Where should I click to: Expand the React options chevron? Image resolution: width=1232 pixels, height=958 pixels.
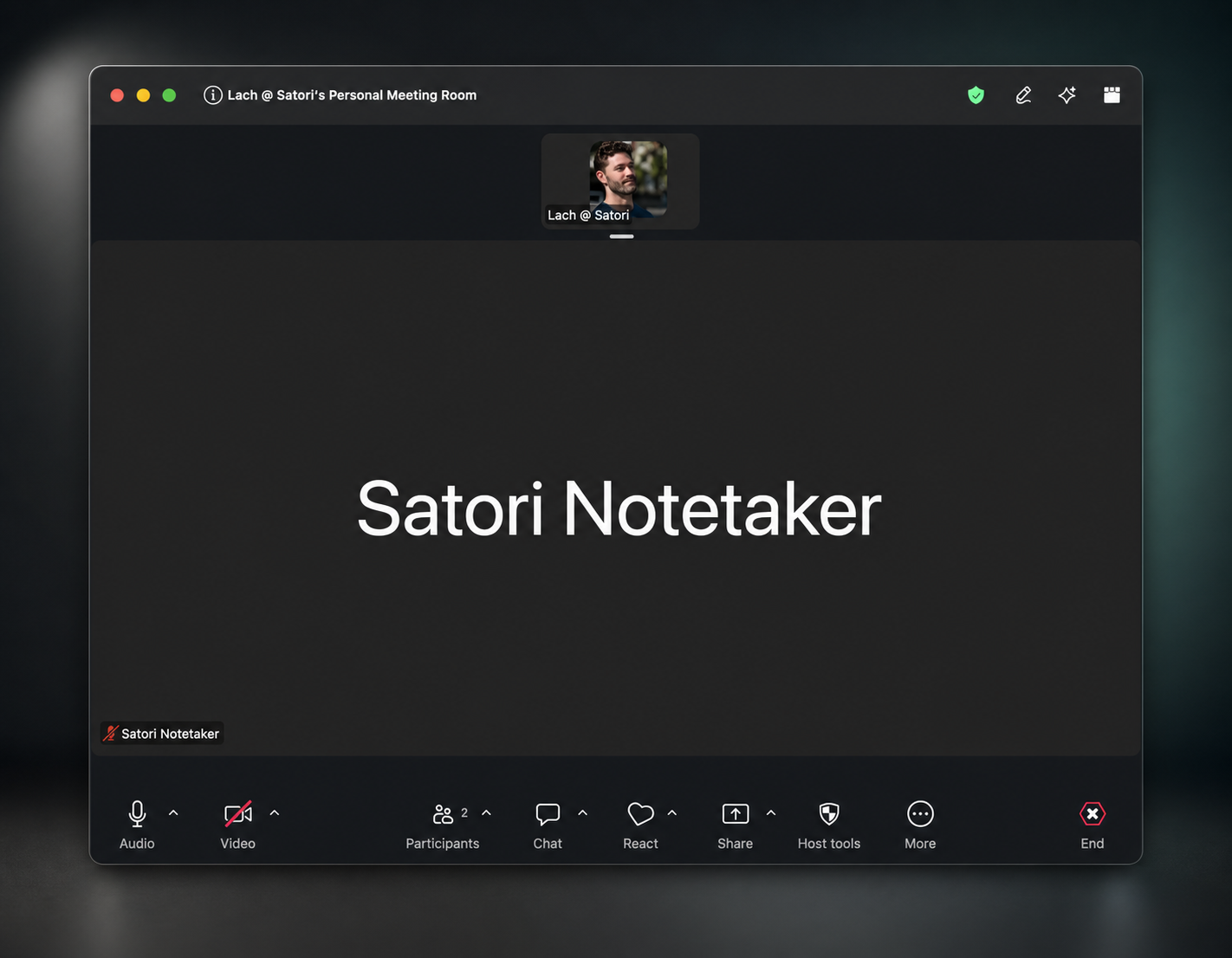pos(672,812)
